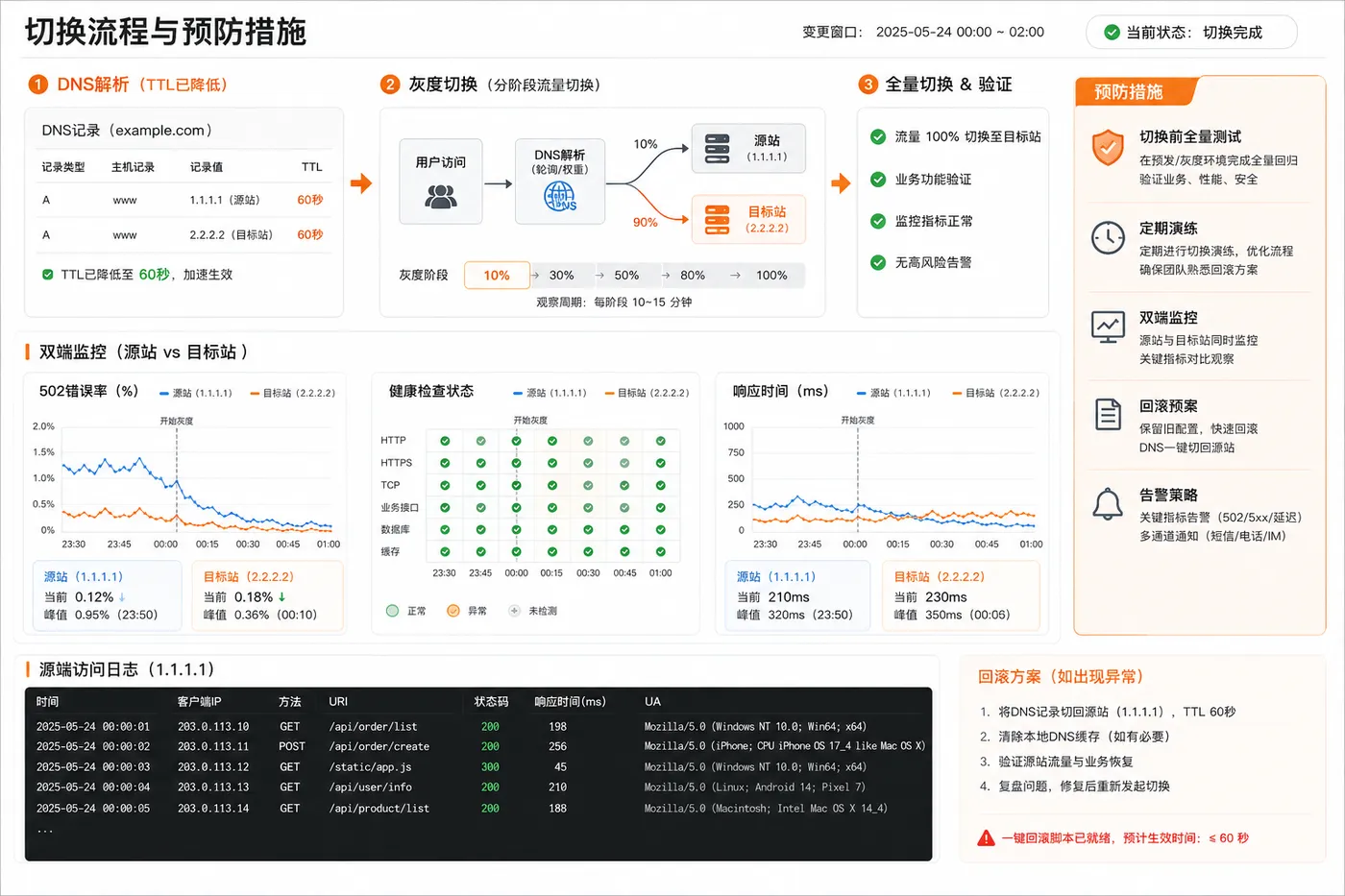Click rollback step 清除本地DNS缓存

point(1074,737)
